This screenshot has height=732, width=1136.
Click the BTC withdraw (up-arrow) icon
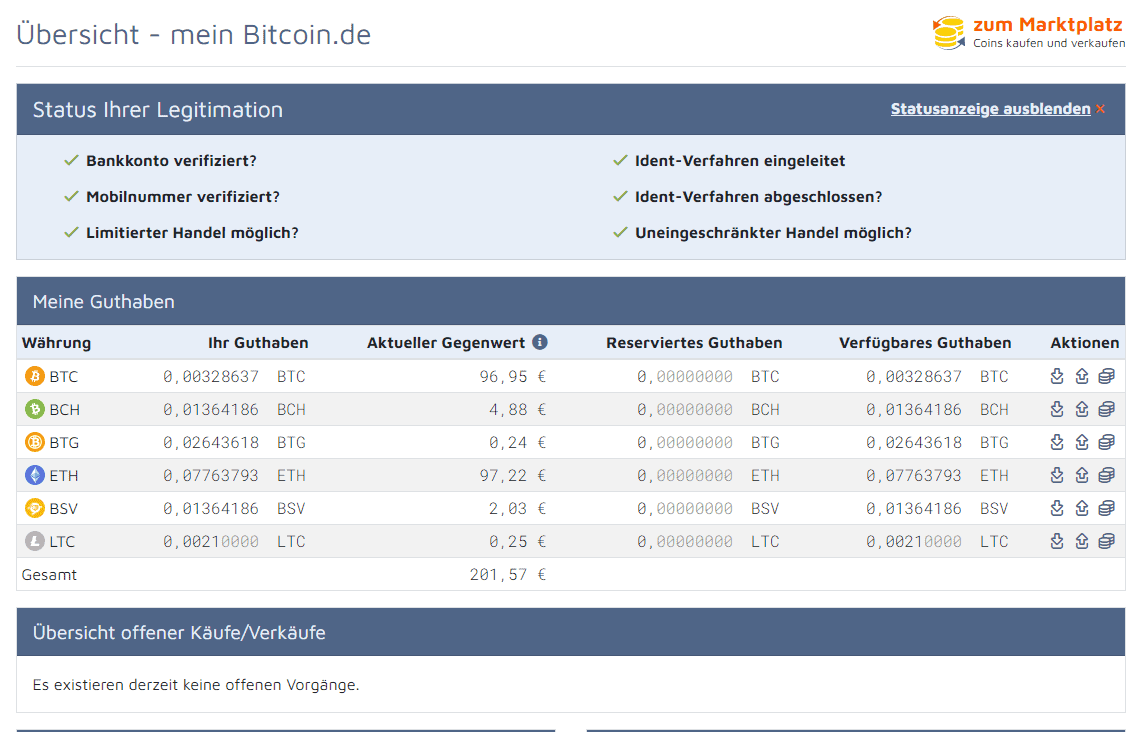1082,376
